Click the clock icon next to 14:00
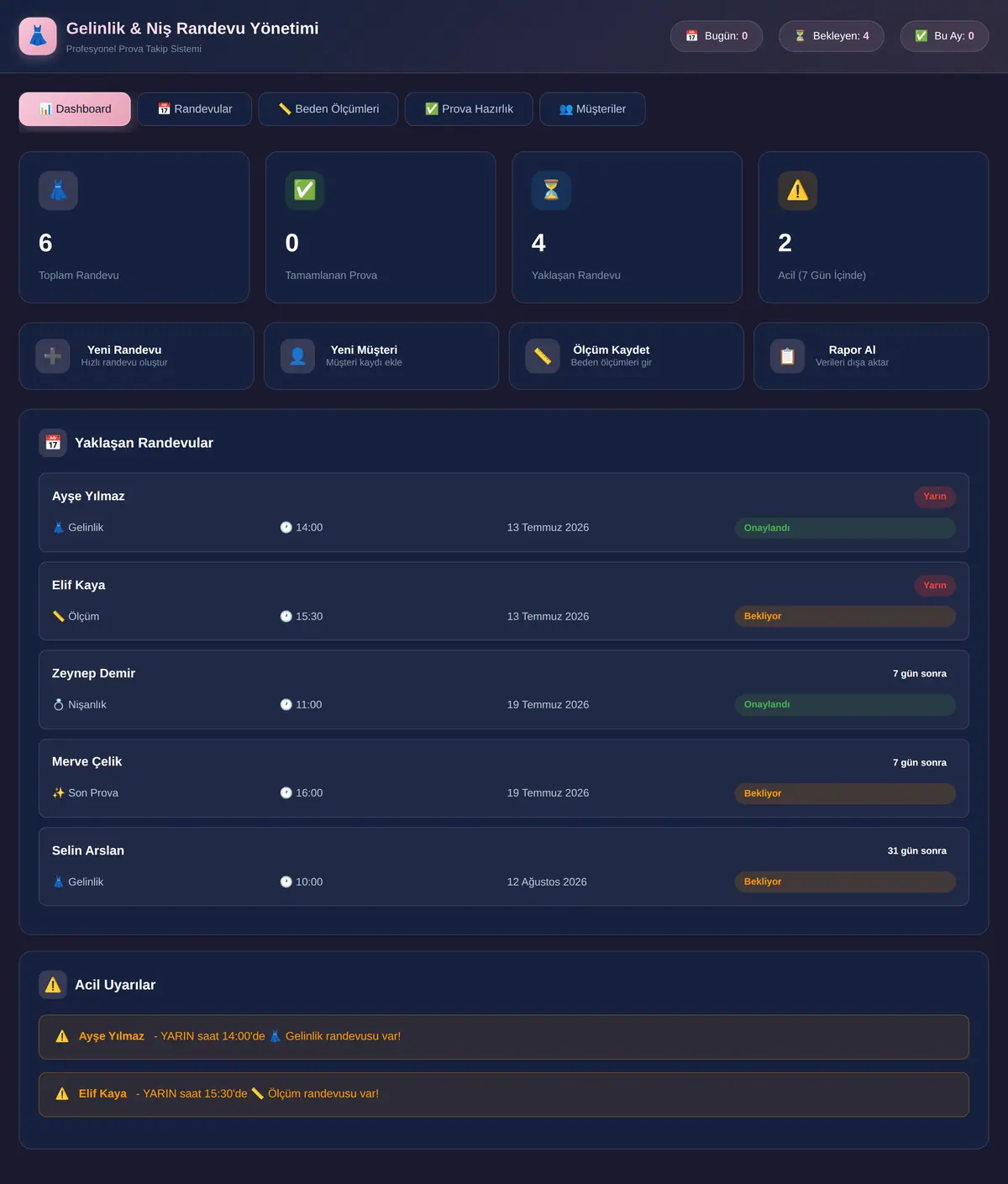 click(286, 528)
